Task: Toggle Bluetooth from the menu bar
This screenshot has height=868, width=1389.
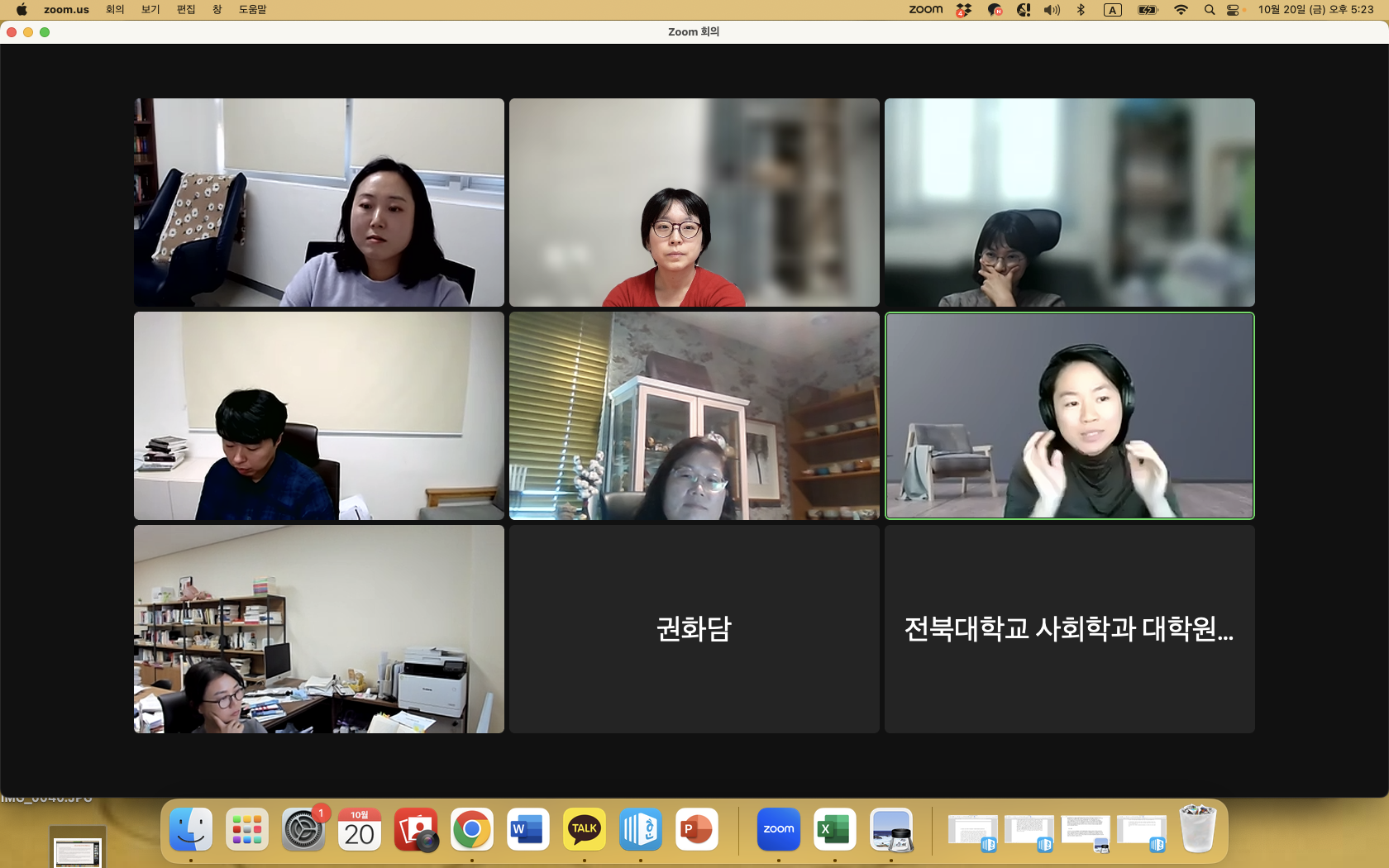Action: (x=1080, y=9)
